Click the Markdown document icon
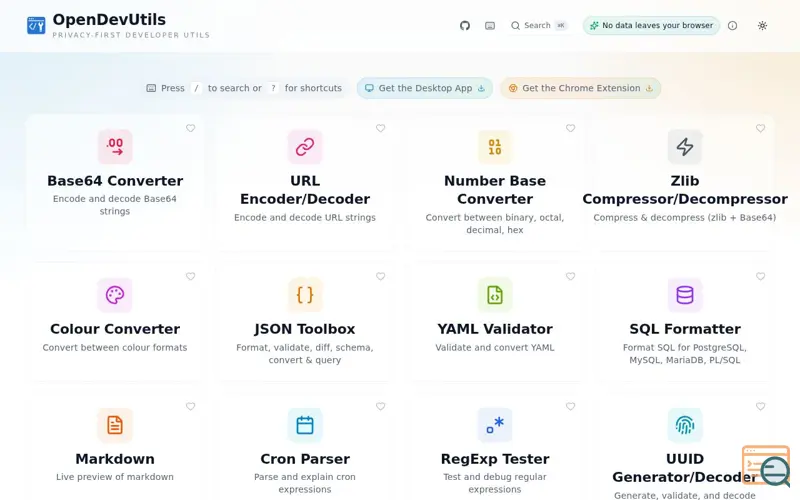This screenshot has width=800, height=500. pyautogui.click(x=115, y=424)
